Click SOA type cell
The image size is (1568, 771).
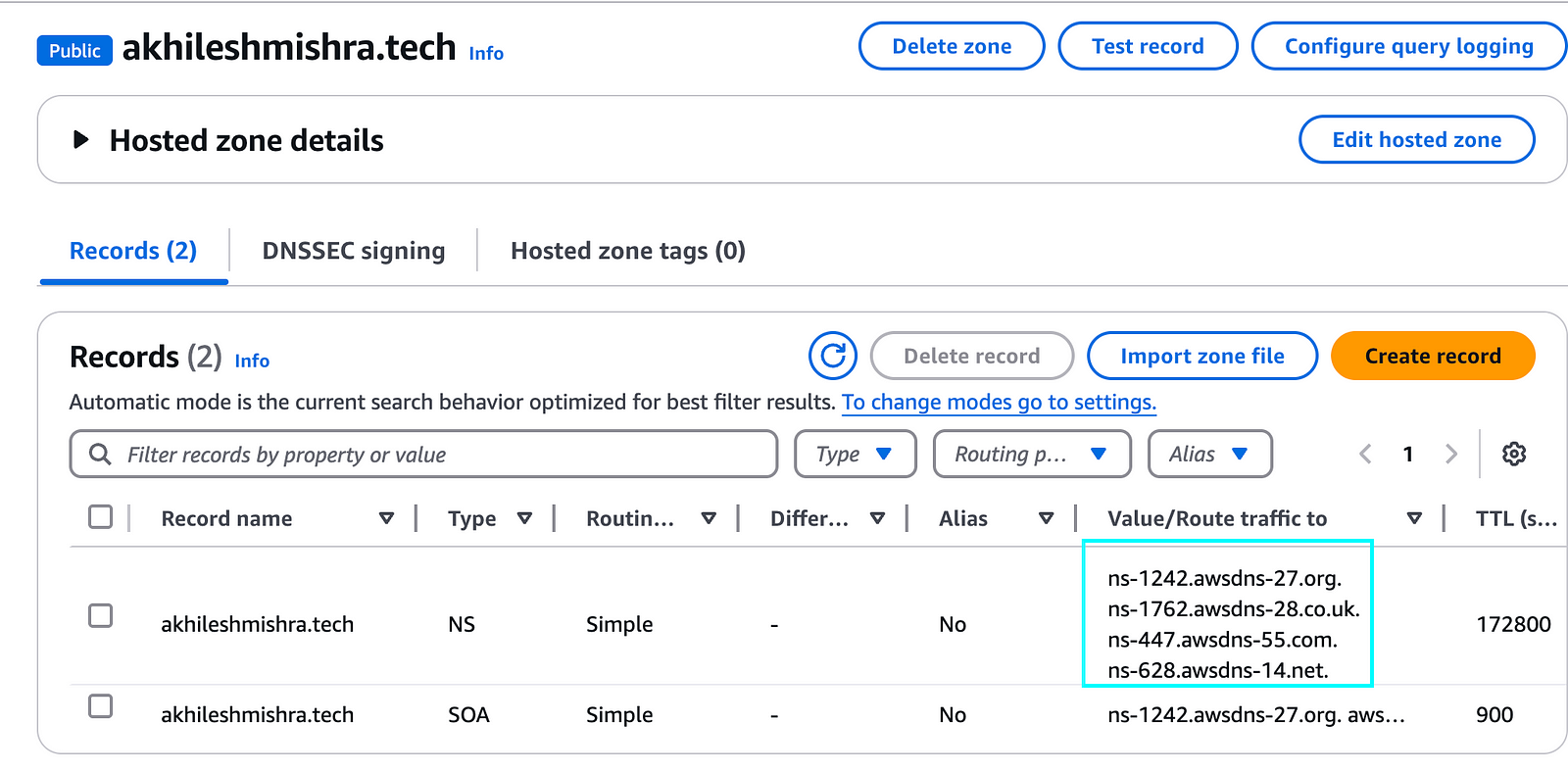point(468,714)
